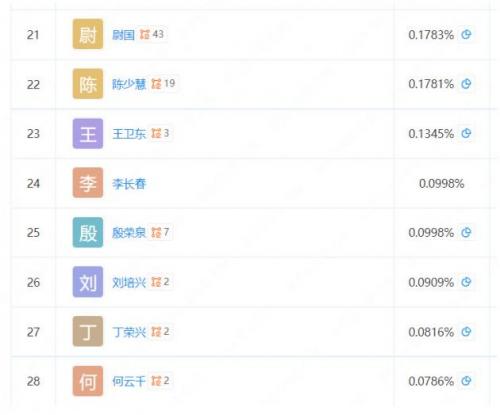Open shareholder link 尉国
500x415 pixels.
pos(123,34)
